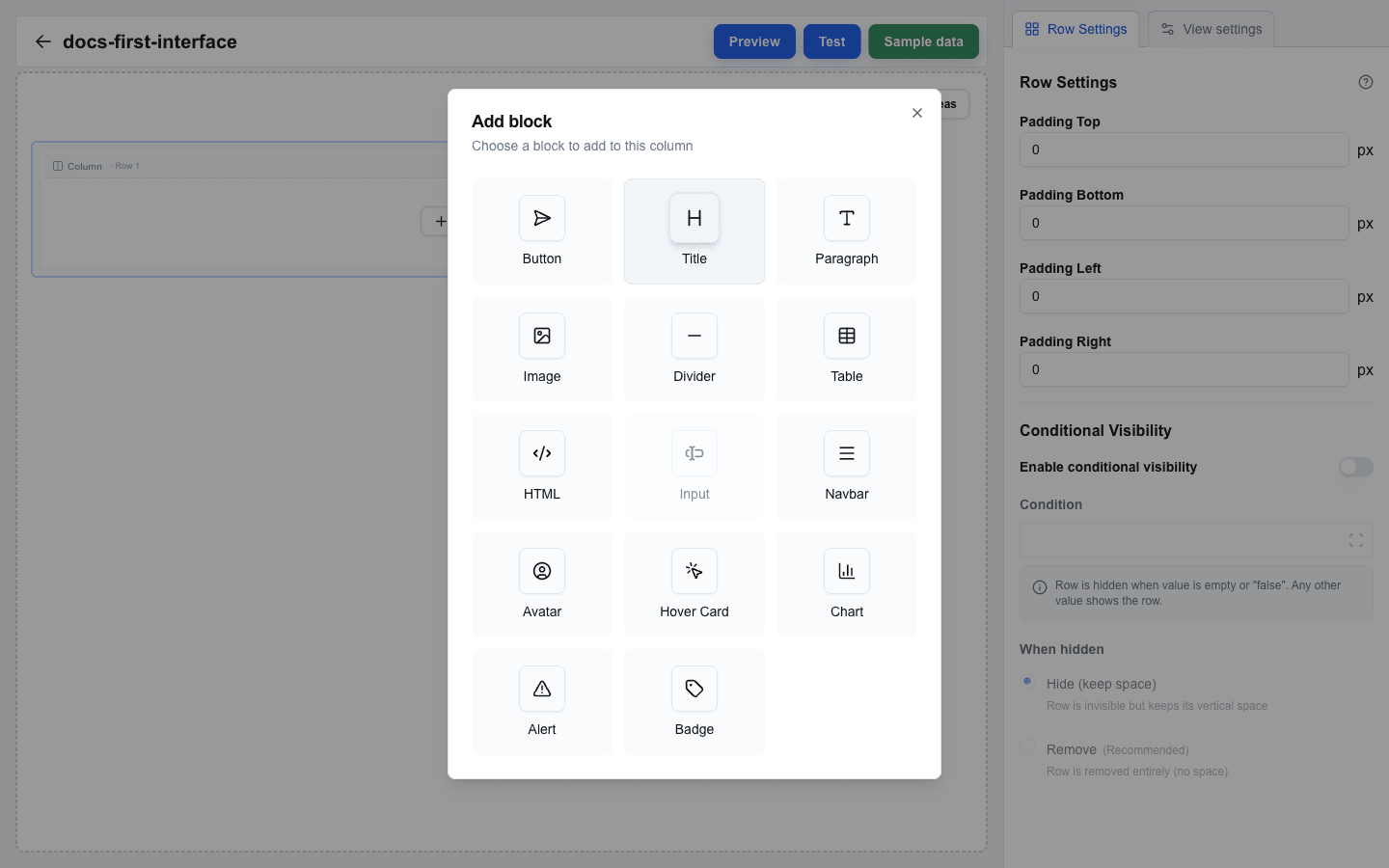The height and width of the screenshot is (868, 1389).
Task: Insert a Hover Card block
Action: (x=694, y=584)
